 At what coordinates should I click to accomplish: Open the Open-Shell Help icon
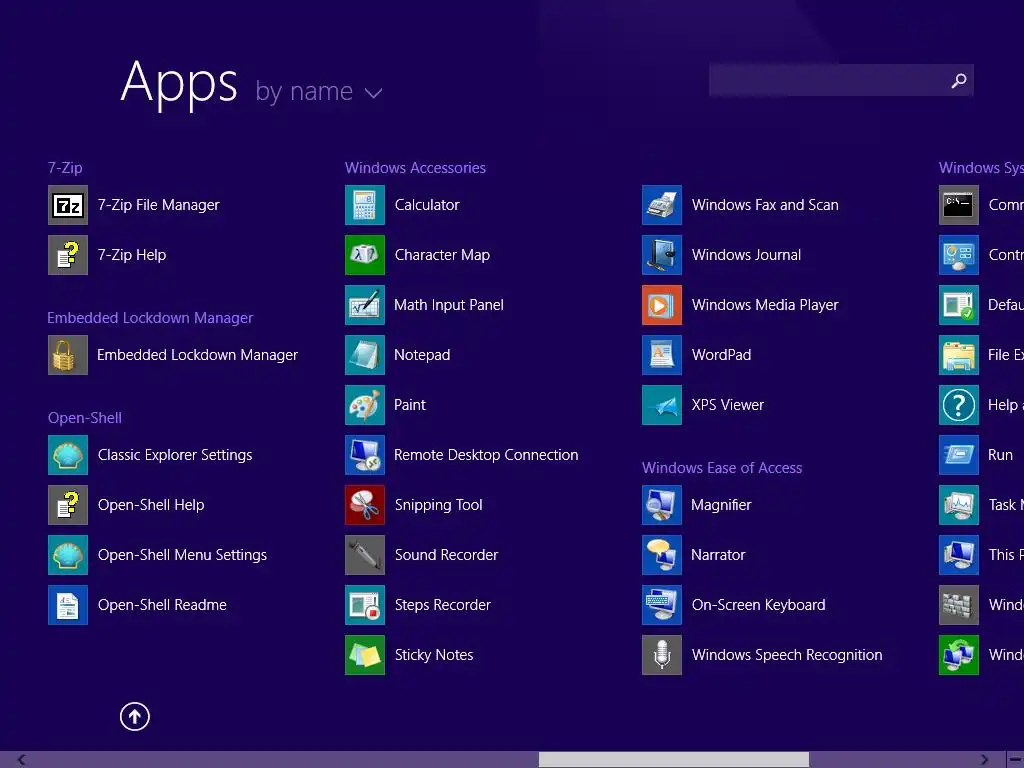68,505
